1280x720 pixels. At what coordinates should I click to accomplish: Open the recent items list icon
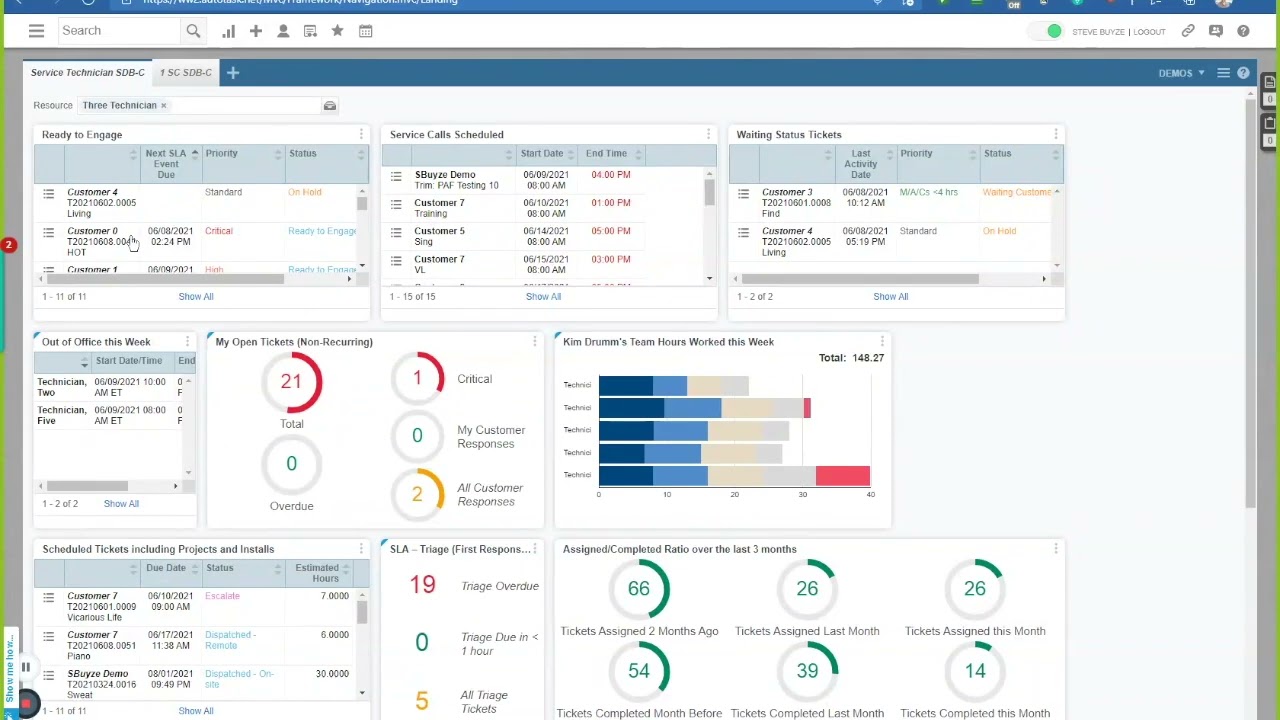[310, 31]
